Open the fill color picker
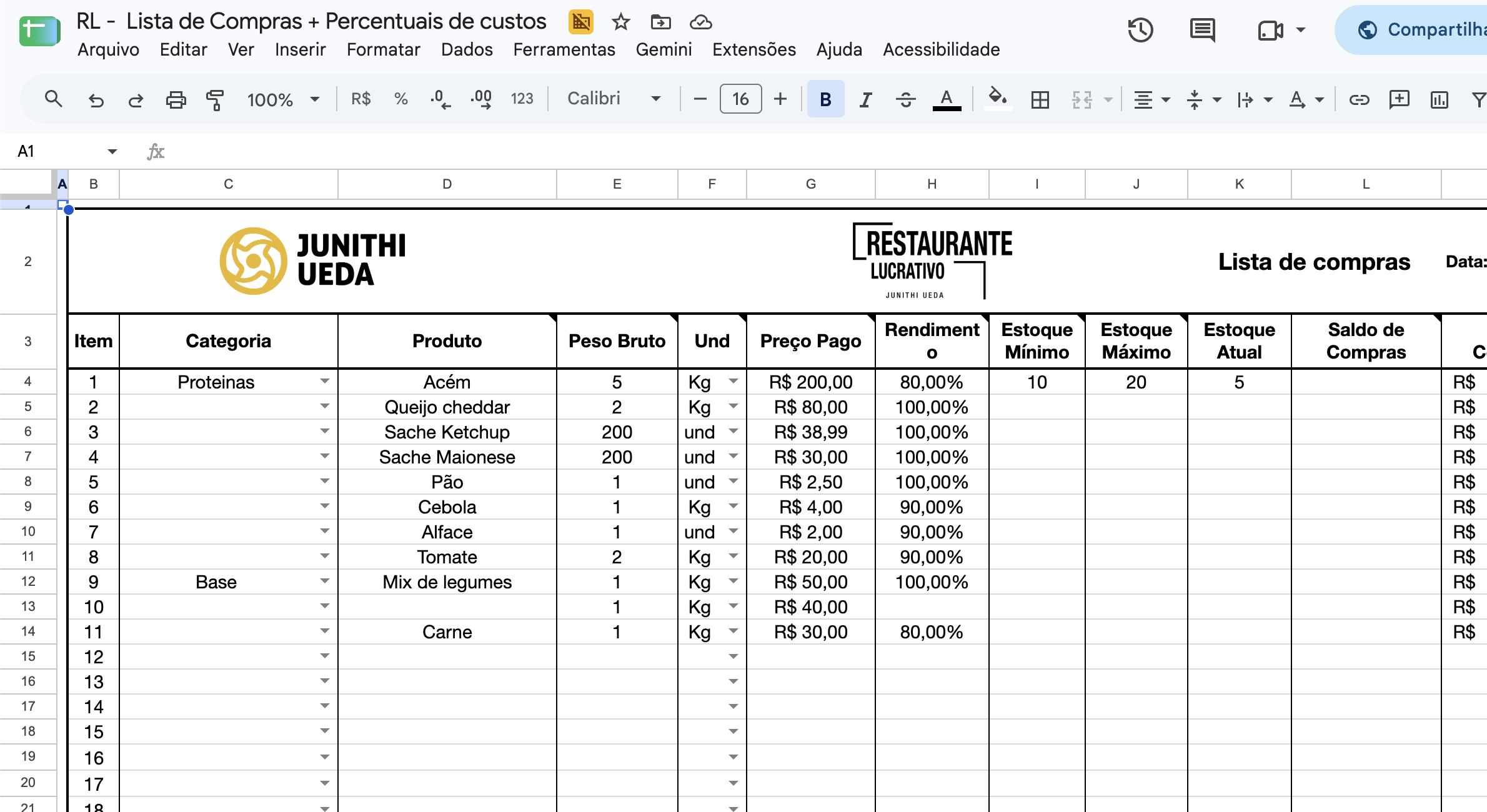 click(998, 99)
